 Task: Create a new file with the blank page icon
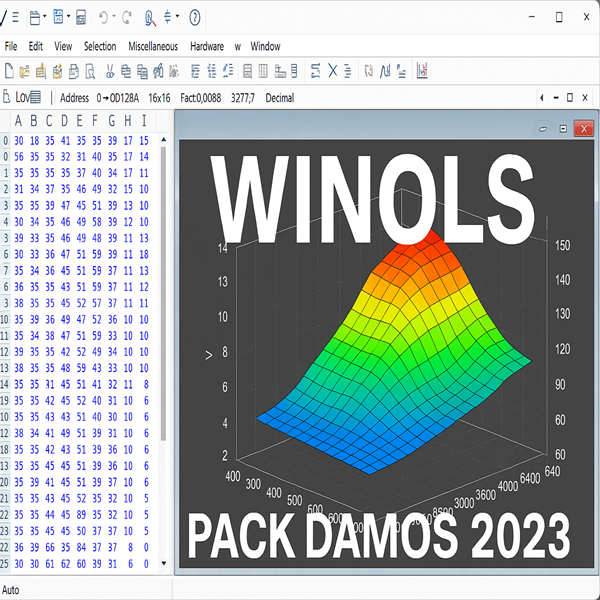[x=9, y=71]
